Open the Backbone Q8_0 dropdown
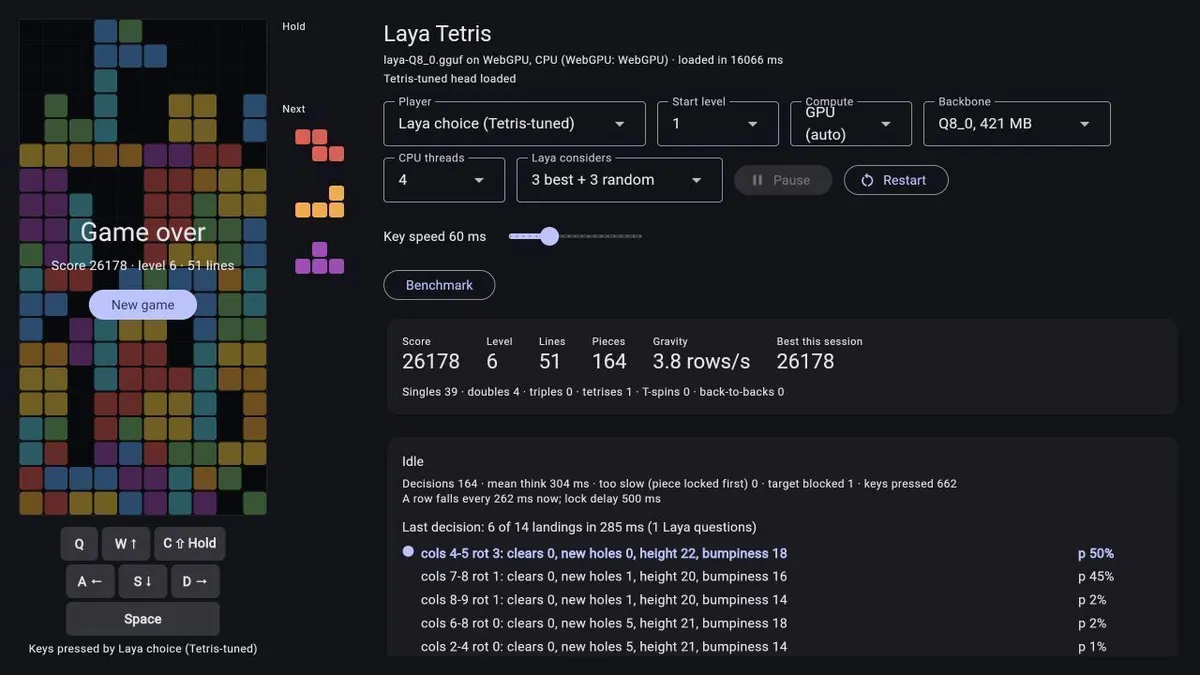Image resolution: width=1200 pixels, height=675 pixels. pos(1017,124)
